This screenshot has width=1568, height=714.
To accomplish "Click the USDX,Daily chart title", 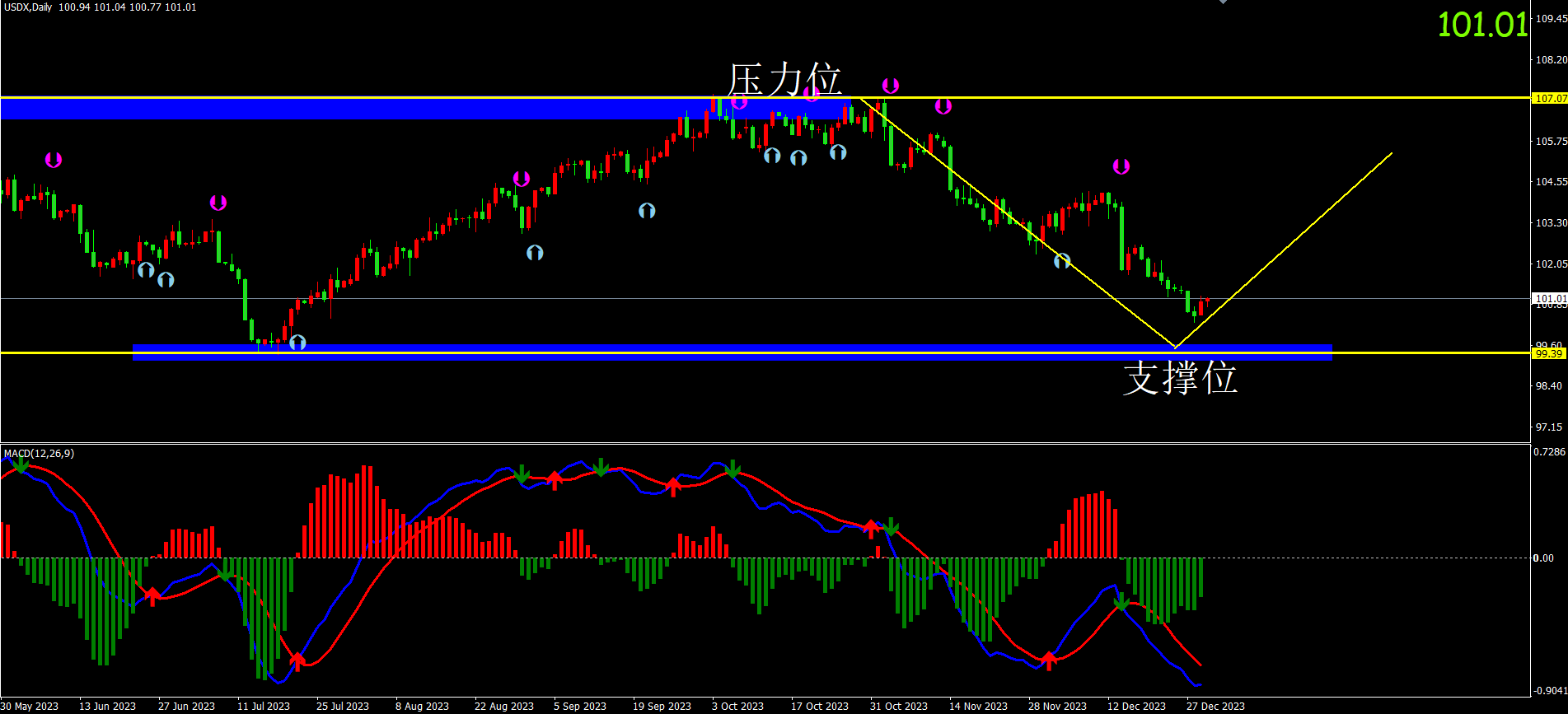I will [x=27, y=7].
